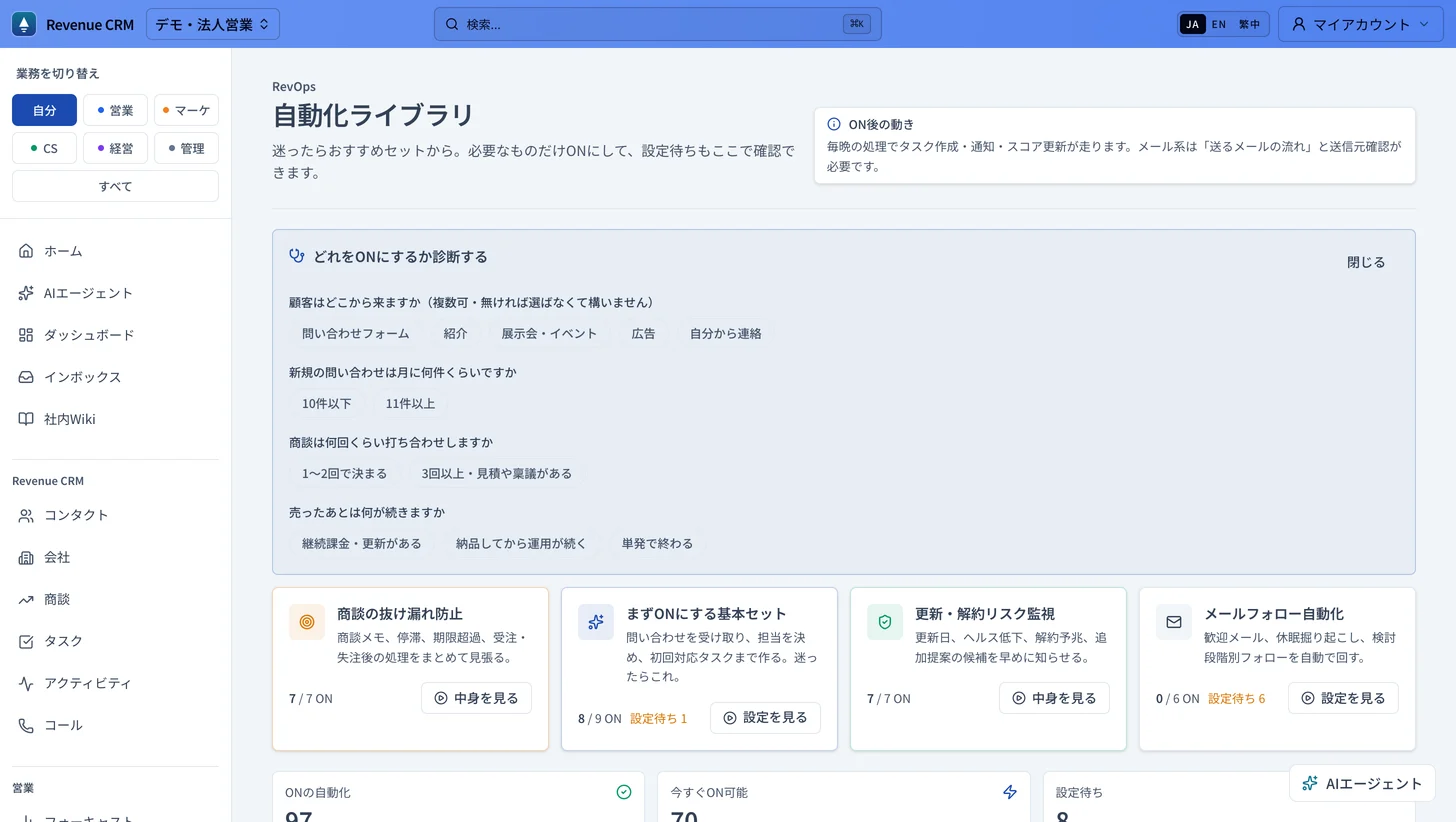Click the target icon on 商談の抜け漏れ防止 card
Viewport: 1456px width, 822px height.
point(307,622)
